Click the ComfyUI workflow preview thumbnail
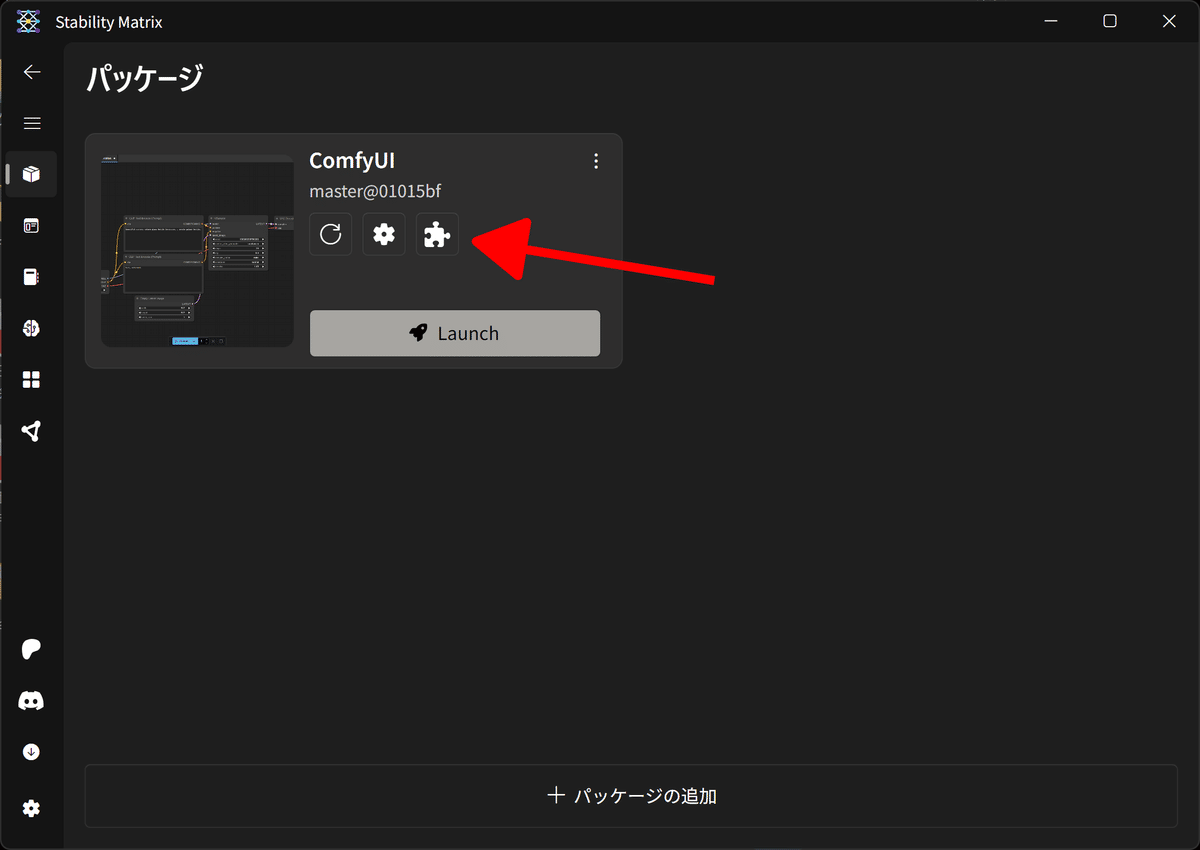Image resolution: width=1200 pixels, height=850 pixels. (197, 249)
